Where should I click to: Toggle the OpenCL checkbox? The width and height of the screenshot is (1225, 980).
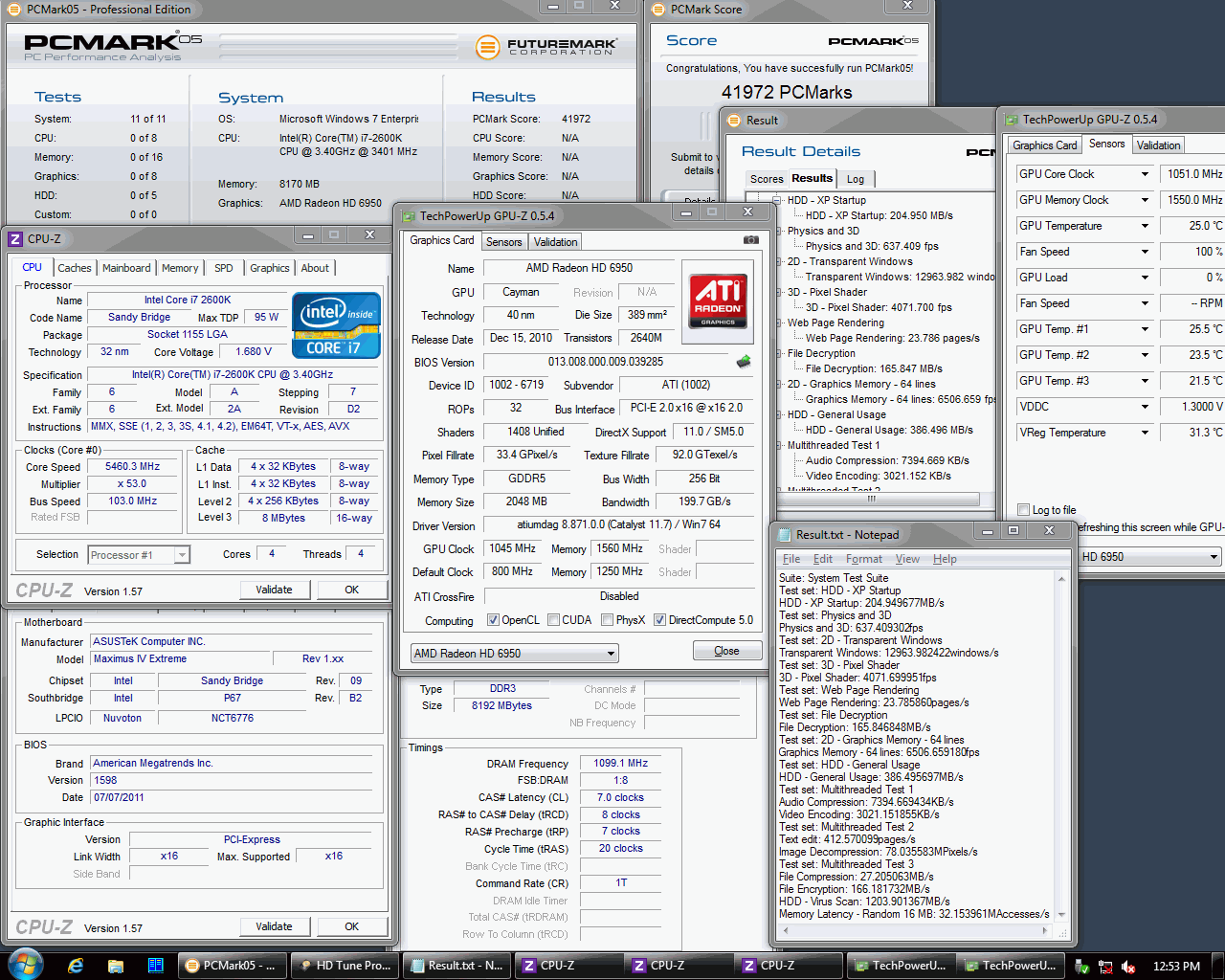(x=493, y=620)
